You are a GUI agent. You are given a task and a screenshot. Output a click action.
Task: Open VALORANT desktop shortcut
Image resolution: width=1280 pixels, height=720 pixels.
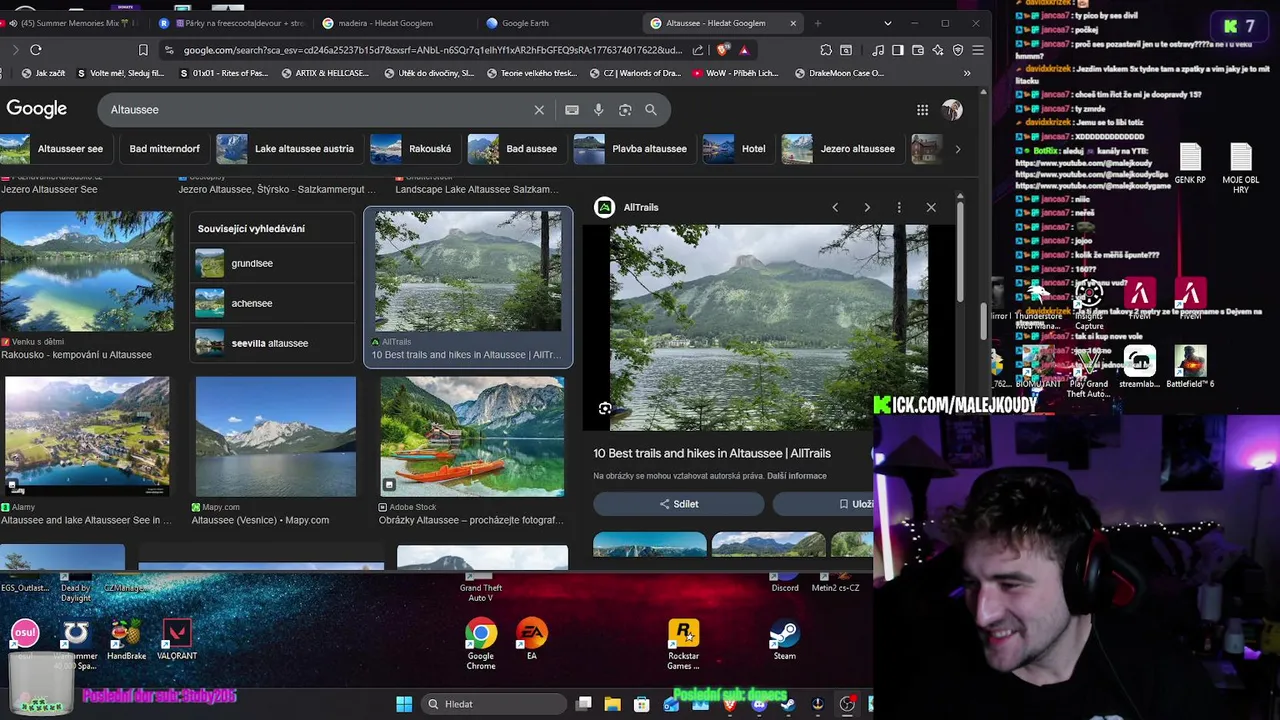coord(177,640)
